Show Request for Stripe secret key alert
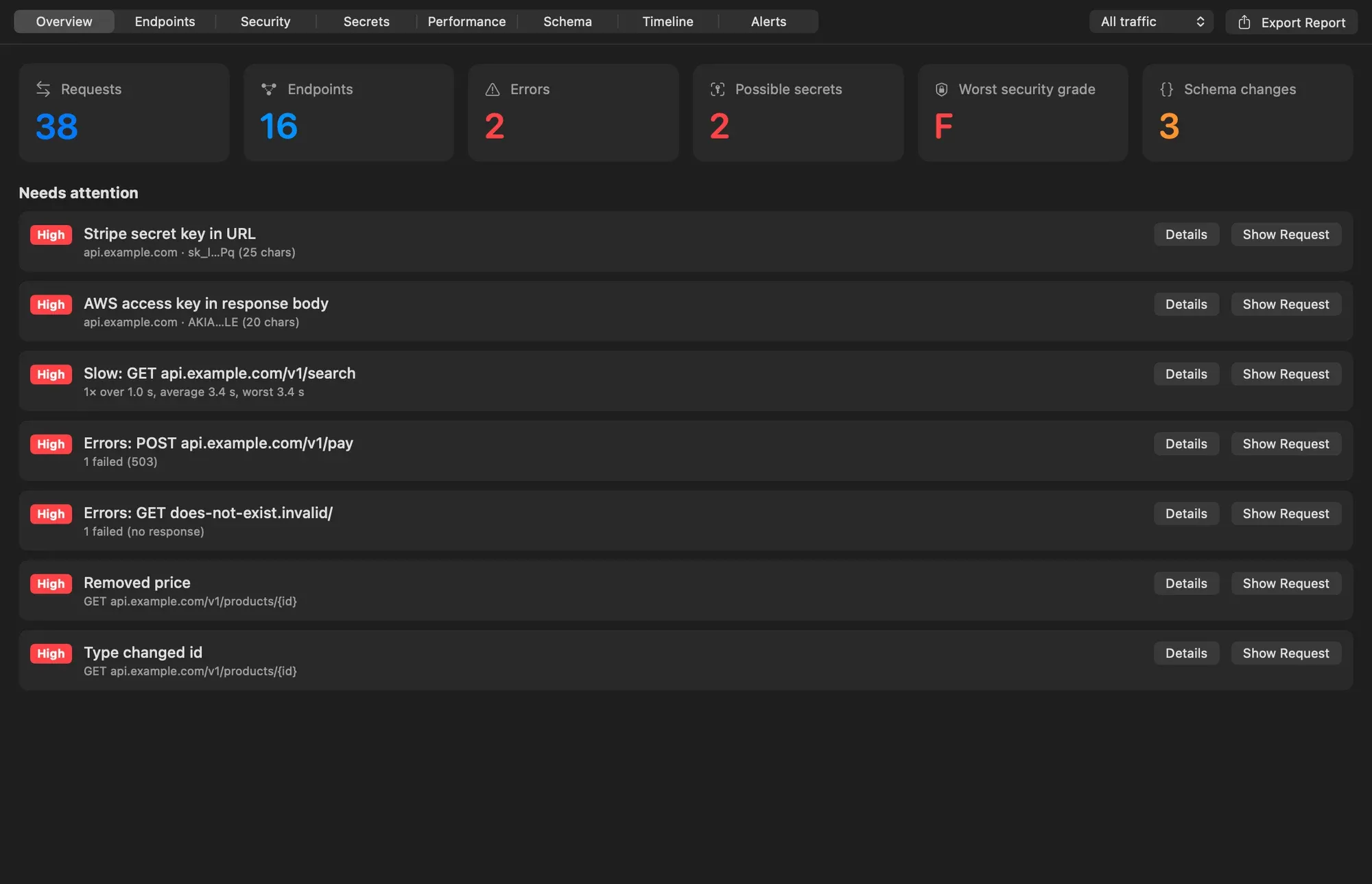 1286,234
